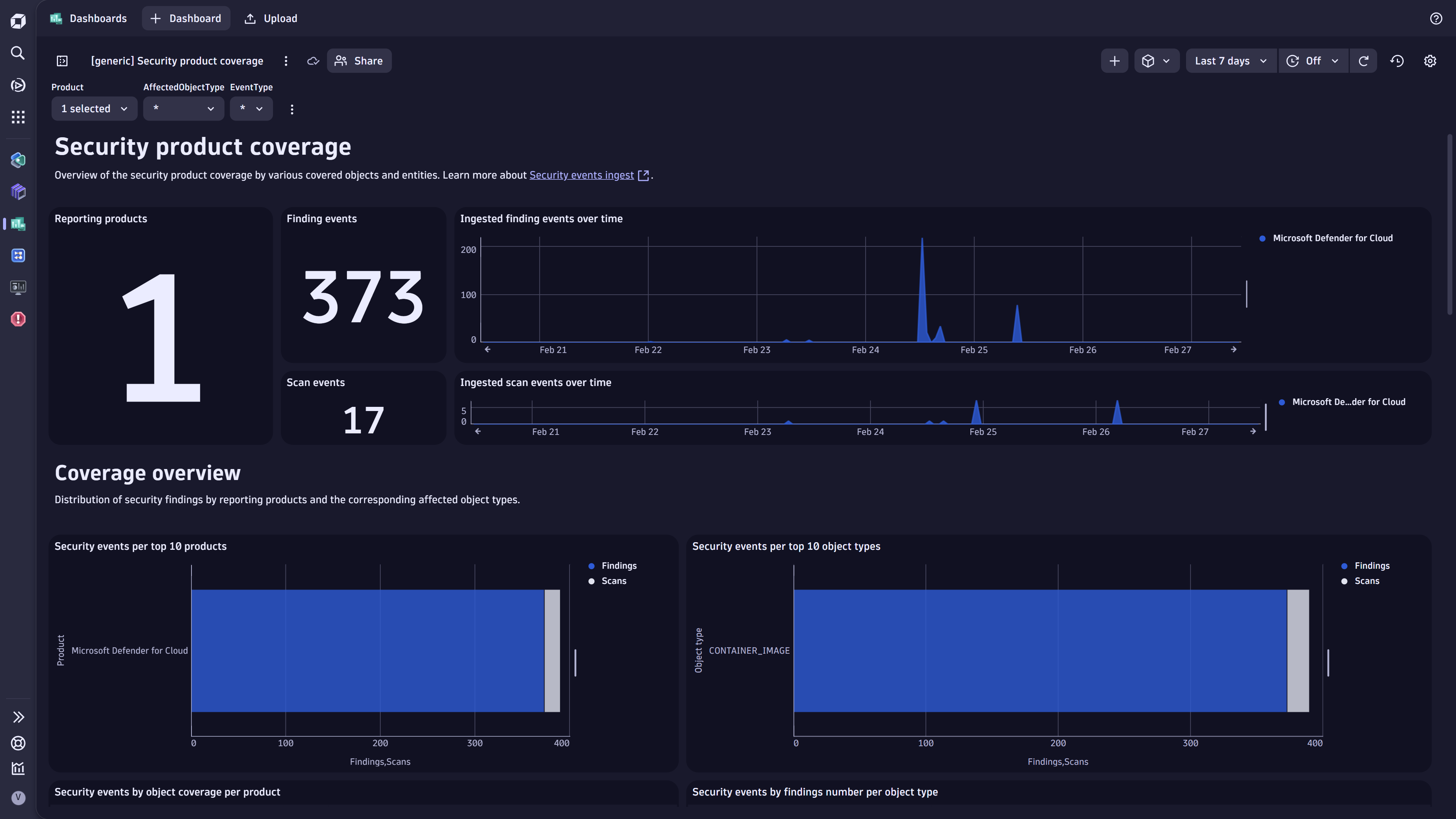Open the variables kebab menu
This screenshot has width=1456, height=819.
click(x=292, y=110)
